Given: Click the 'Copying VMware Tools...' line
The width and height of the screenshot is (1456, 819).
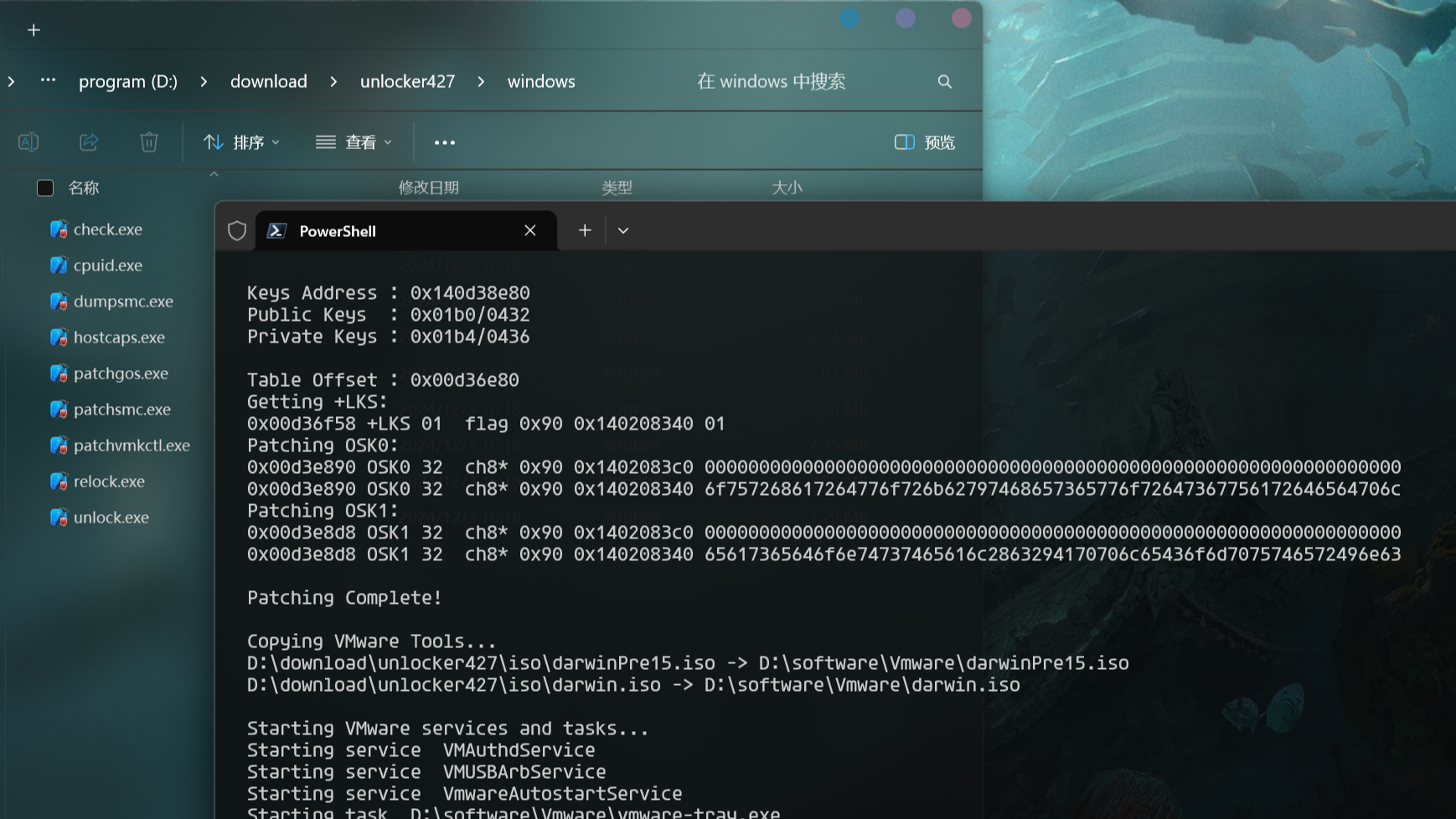Looking at the screenshot, I should click(x=371, y=641).
